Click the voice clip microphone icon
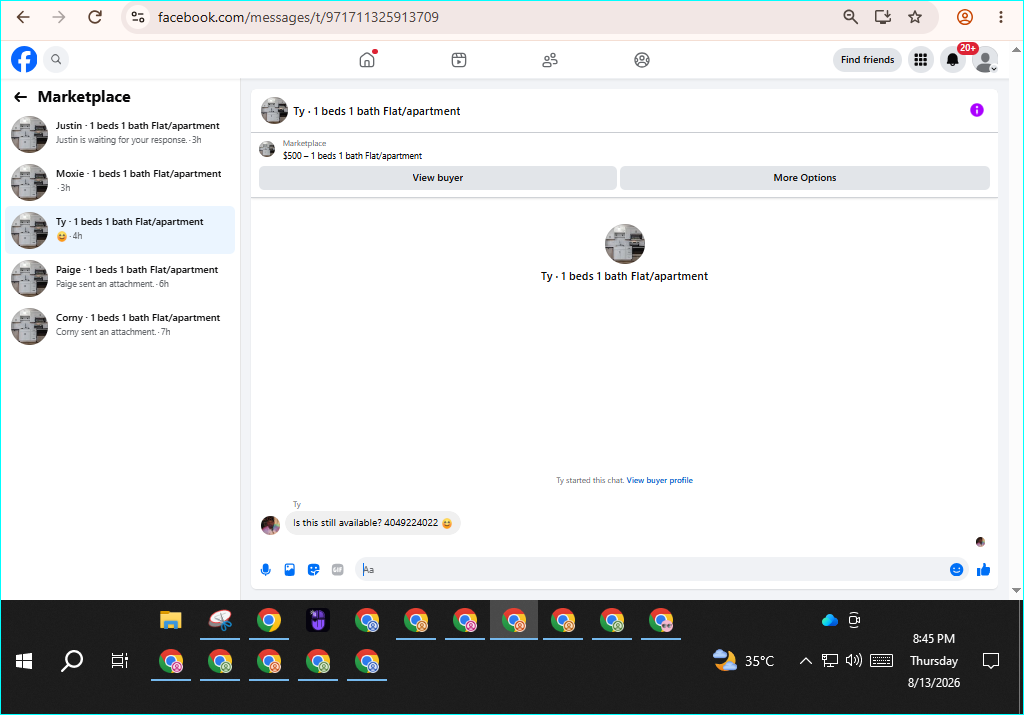Screen dimensions: 1024x715 [x=265, y=569]
